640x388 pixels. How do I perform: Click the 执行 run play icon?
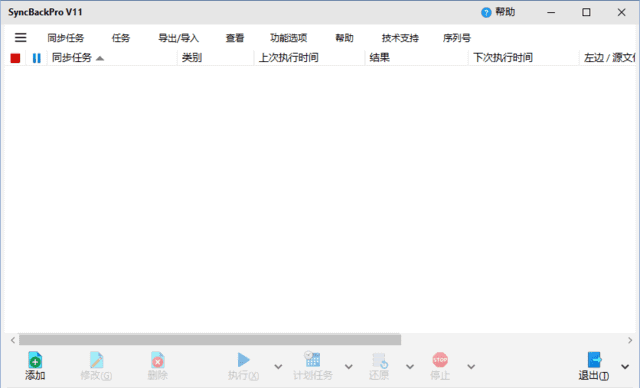point(244,360)
